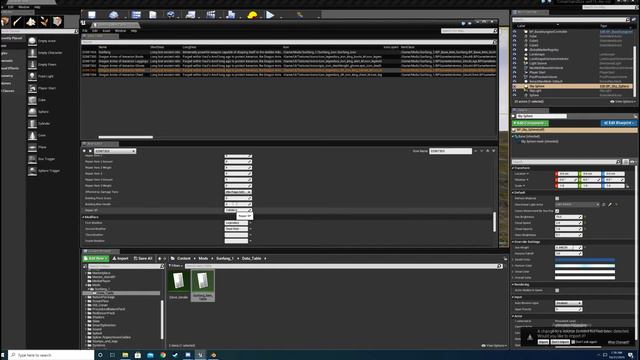Click the blue Edit Blueprint button

[618, 123]
